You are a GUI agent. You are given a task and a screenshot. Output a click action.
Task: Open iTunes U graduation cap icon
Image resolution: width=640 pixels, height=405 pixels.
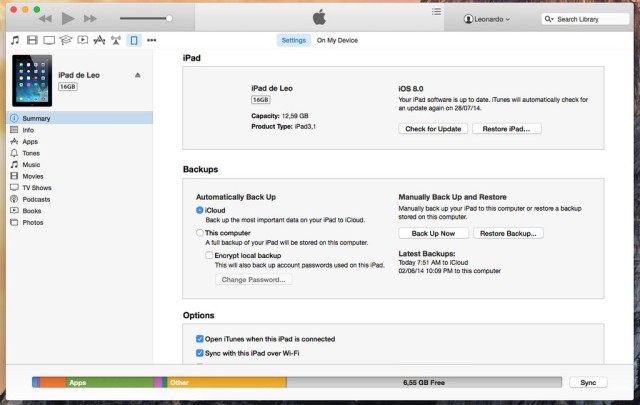65,41
